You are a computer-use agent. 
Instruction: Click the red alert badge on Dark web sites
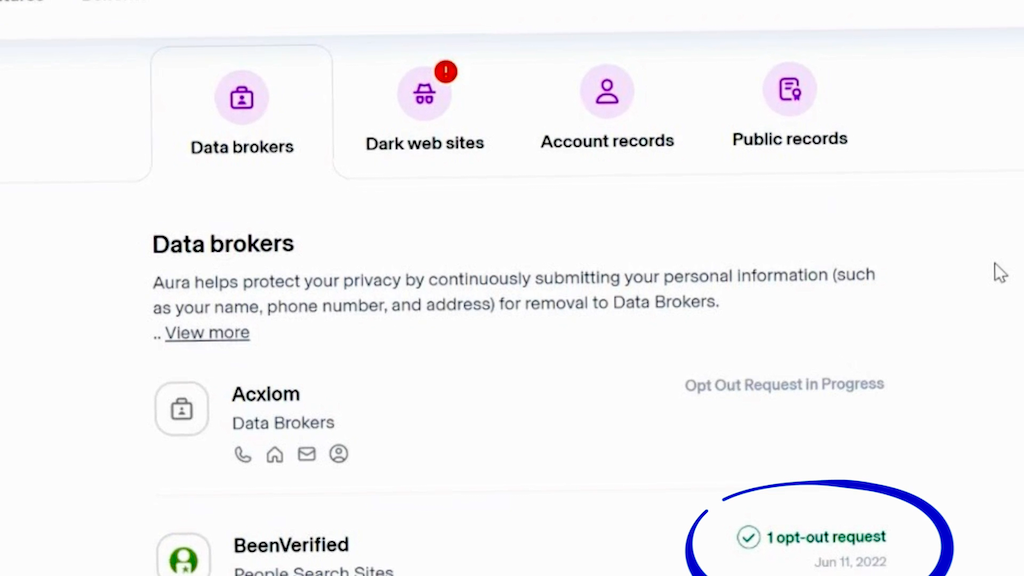click(x=446, y=72)
